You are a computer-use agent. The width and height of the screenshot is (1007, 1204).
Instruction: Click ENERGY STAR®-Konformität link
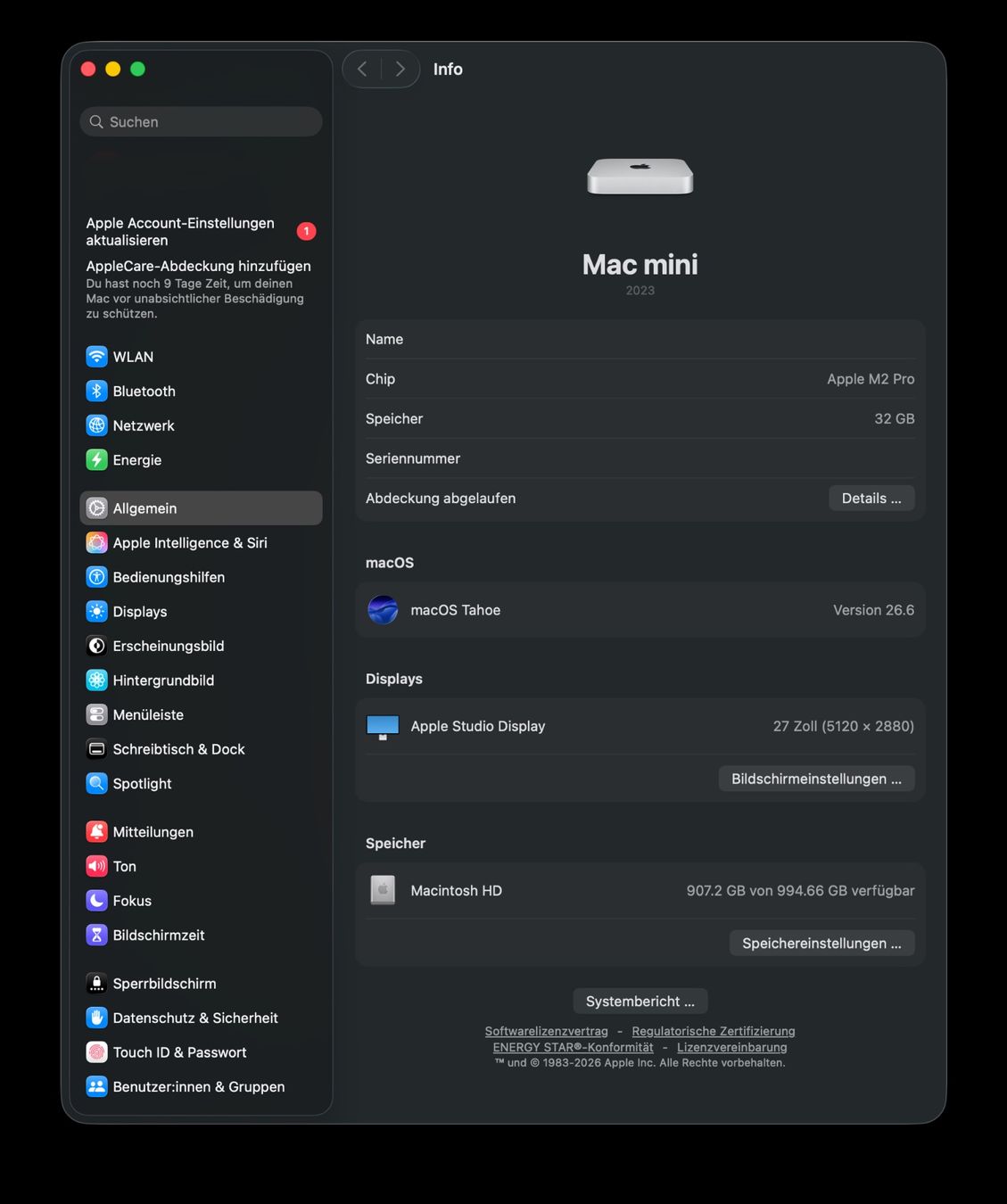(574, 1047)
